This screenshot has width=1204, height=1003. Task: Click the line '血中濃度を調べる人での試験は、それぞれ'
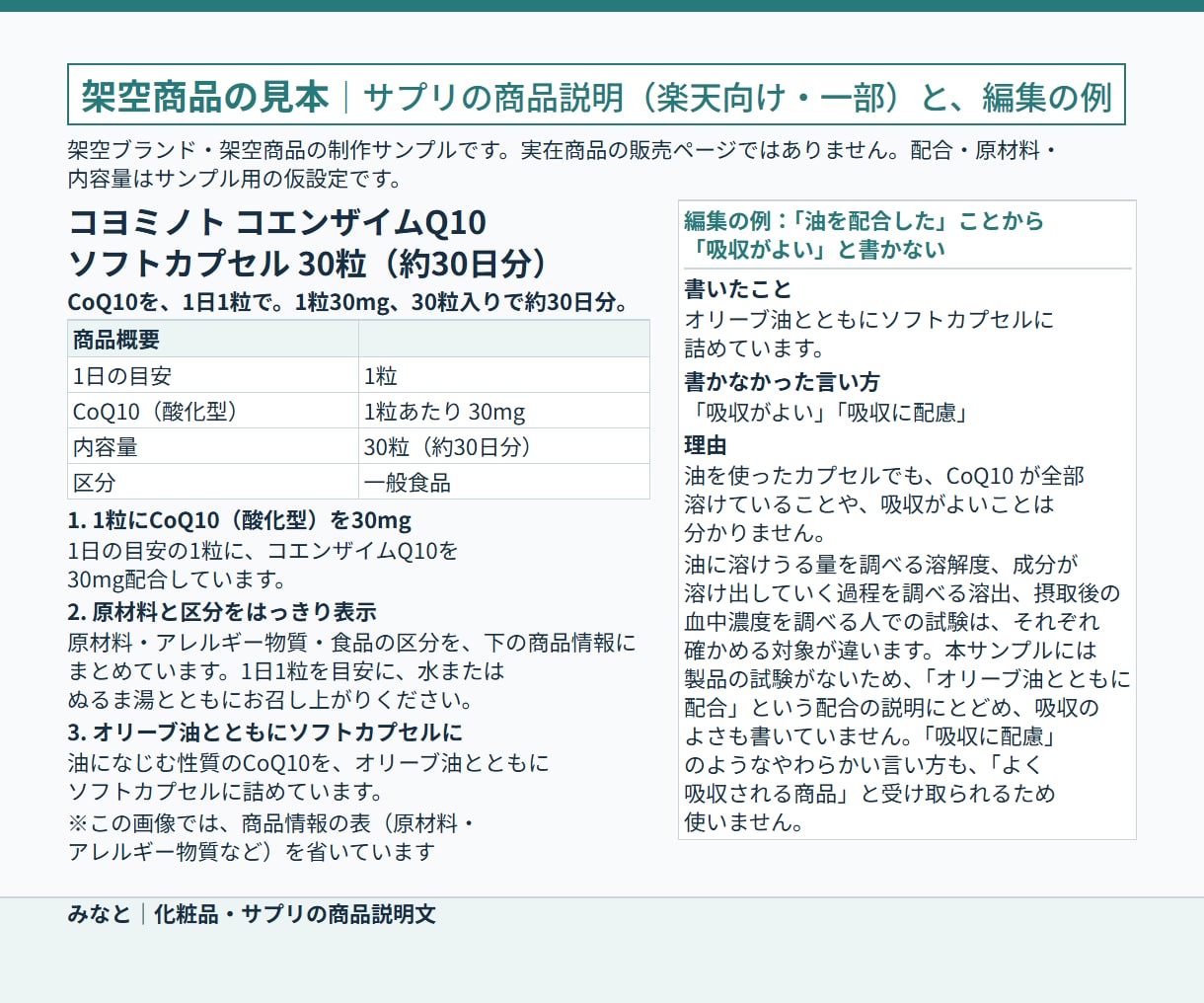click(x=892, y=622)
